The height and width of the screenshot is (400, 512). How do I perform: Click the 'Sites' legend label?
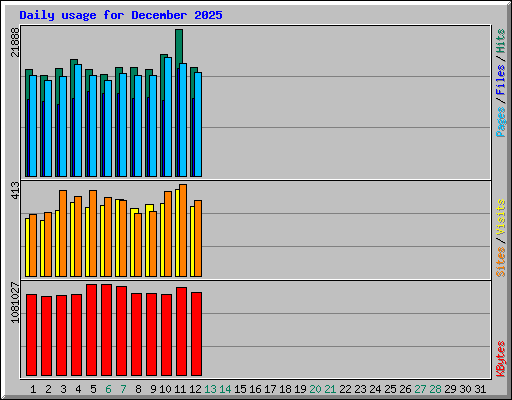click(x=501, y=262)
